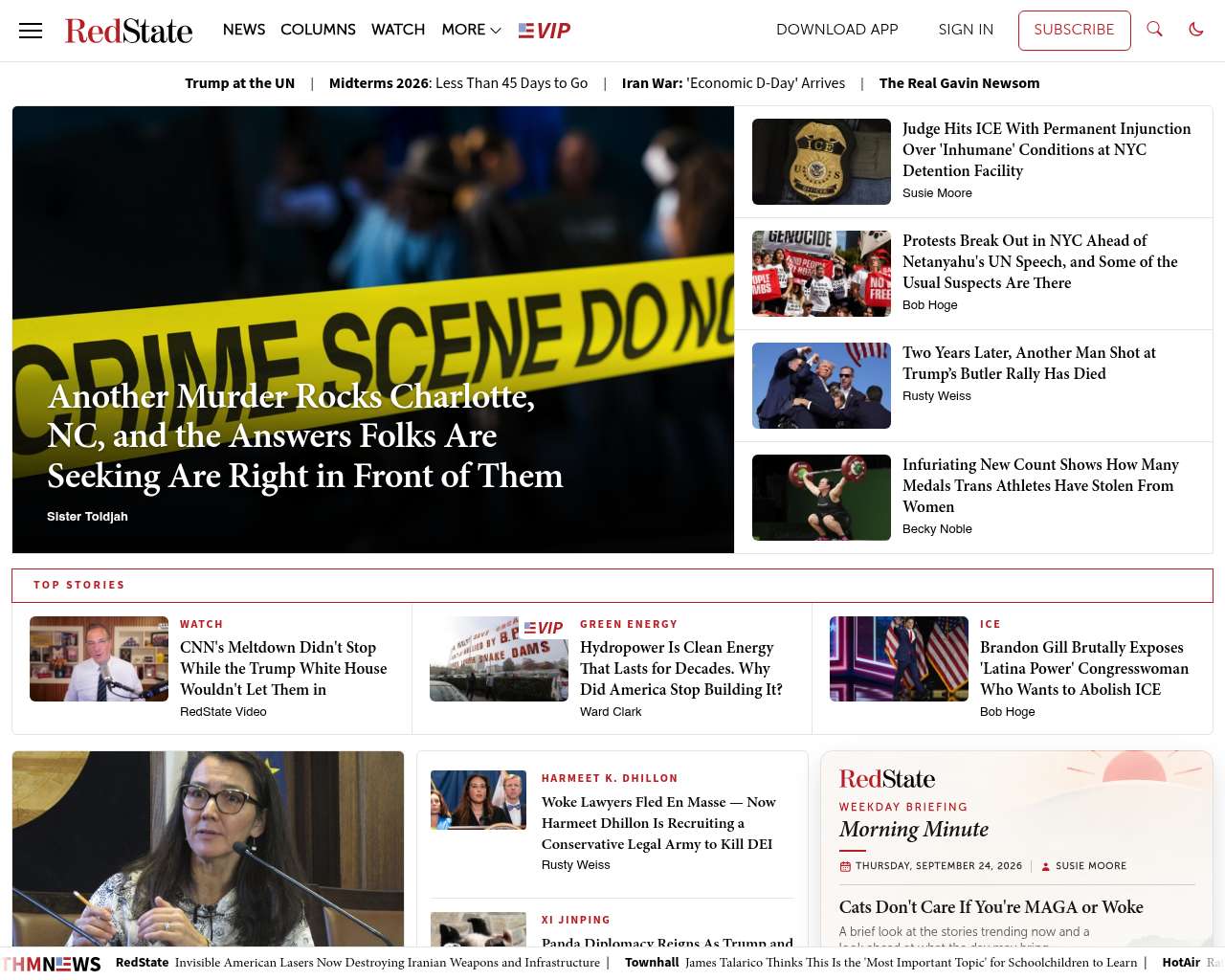1225x980 pixels.
Task: Click the HMNEWS logo in bottom ticker
Action: pos(53,964)
